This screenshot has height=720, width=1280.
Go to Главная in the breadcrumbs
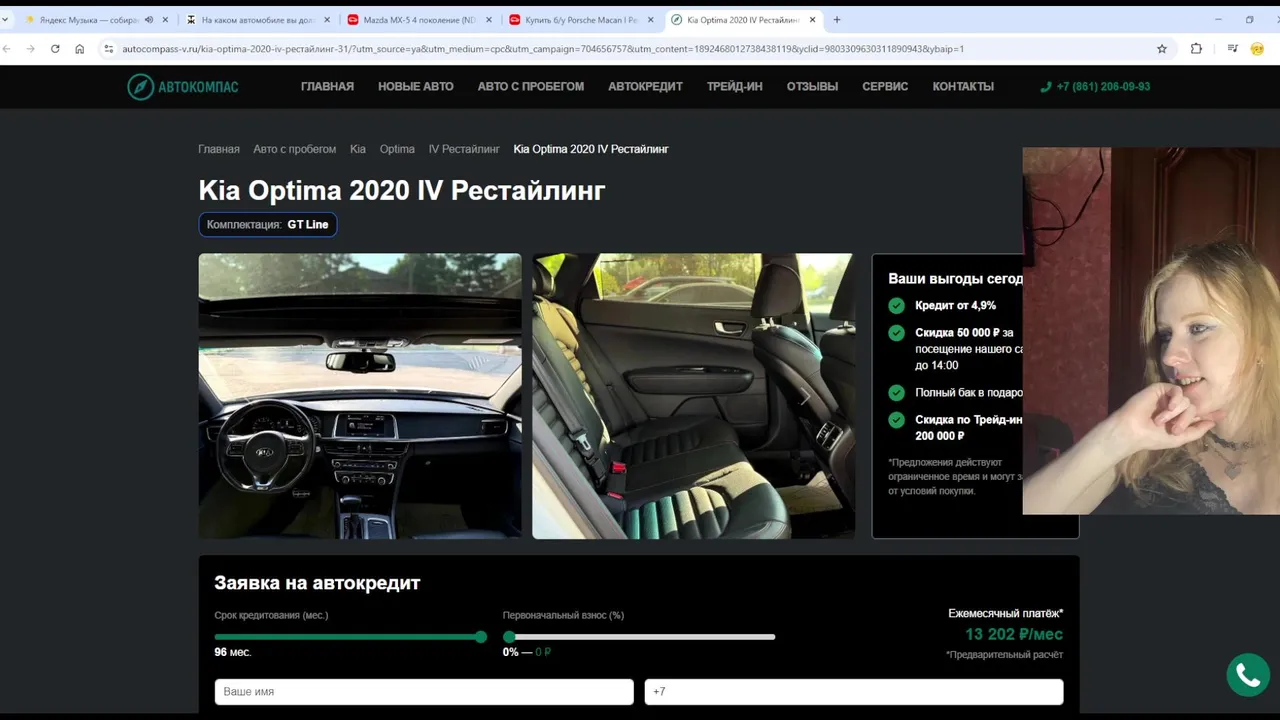(218, 149)
